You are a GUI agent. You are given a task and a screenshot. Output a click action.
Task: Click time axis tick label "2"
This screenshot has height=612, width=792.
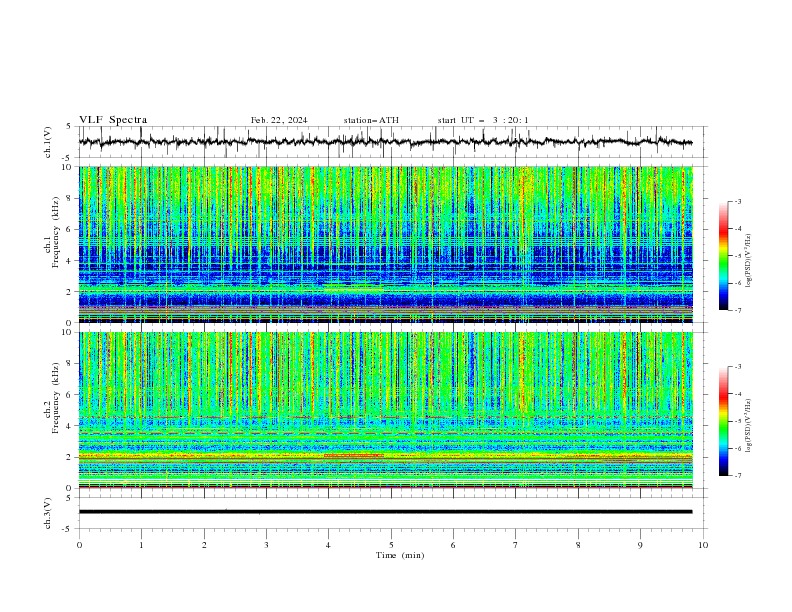click(204, 545)
